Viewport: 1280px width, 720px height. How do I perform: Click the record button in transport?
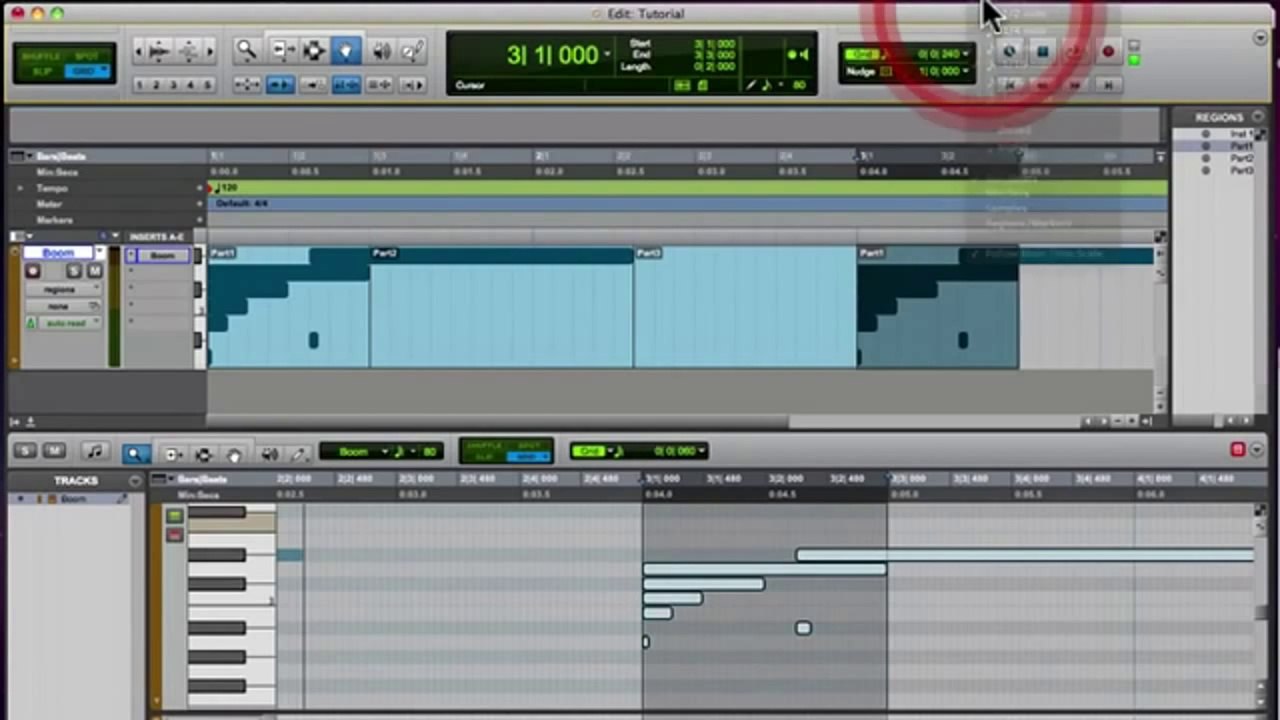coord(1108,52)
